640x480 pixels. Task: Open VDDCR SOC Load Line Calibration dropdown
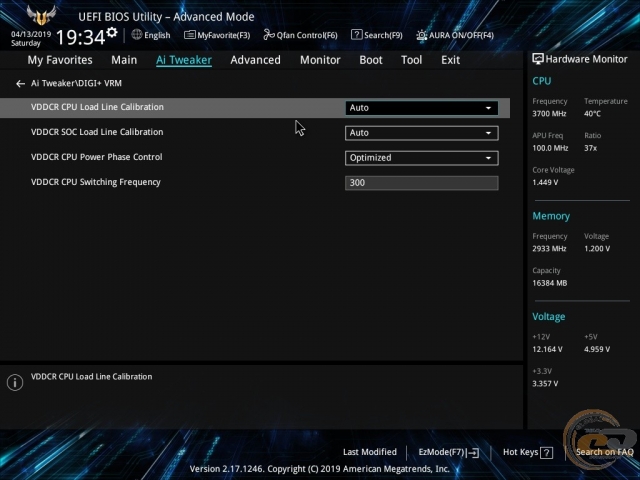421,133
